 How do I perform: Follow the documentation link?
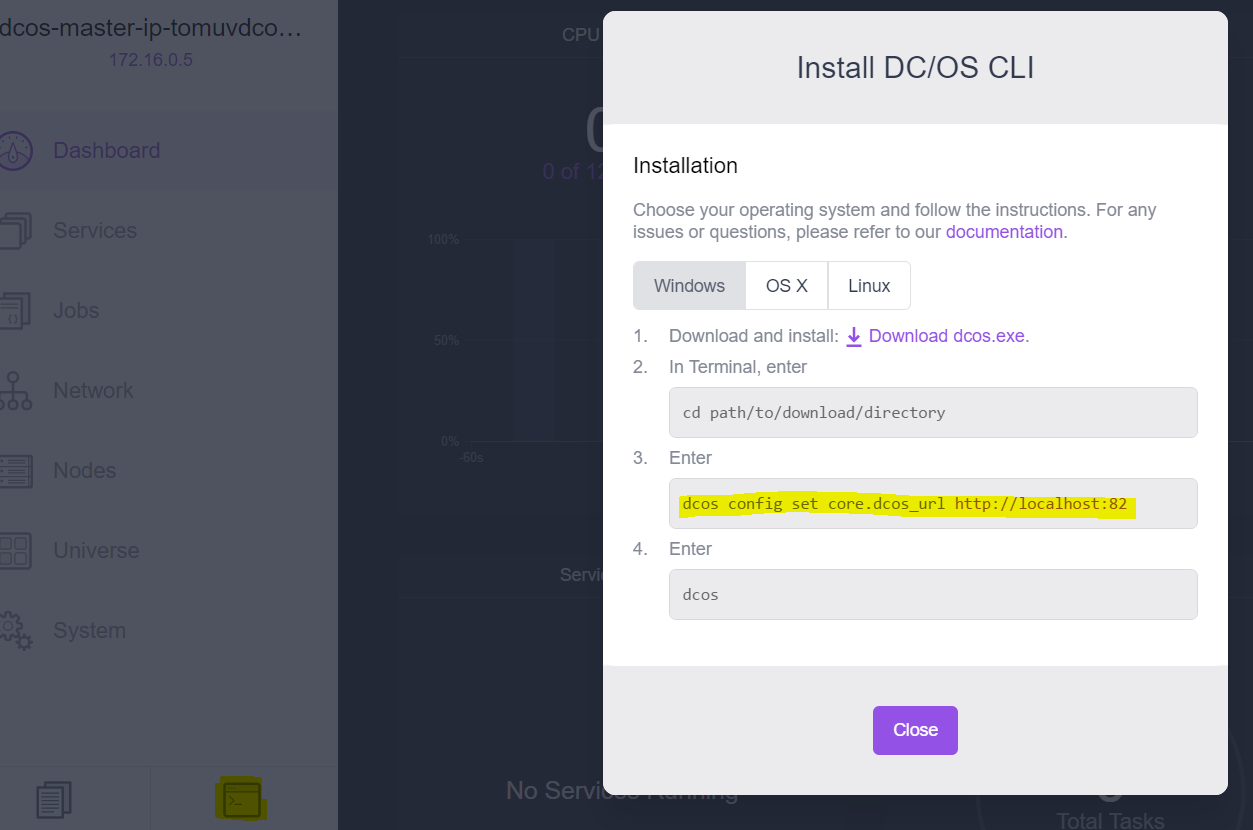(1004, 232)
